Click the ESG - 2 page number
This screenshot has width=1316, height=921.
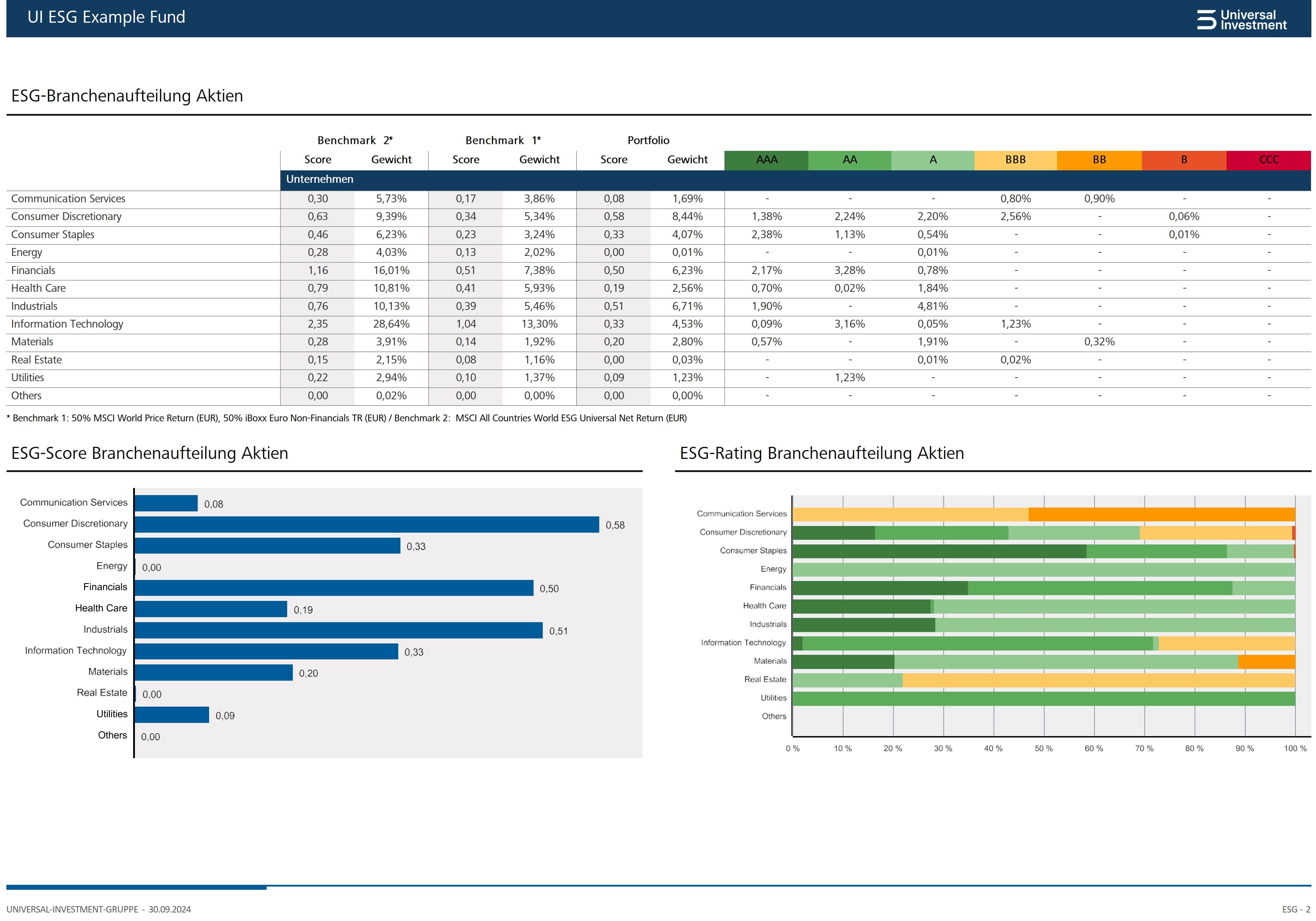(x=1296, y=909)
